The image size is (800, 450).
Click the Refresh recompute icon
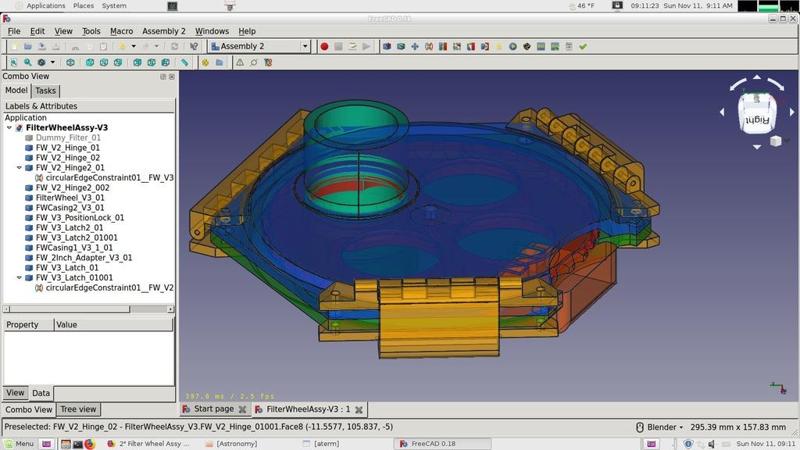[x=174, y=46]
